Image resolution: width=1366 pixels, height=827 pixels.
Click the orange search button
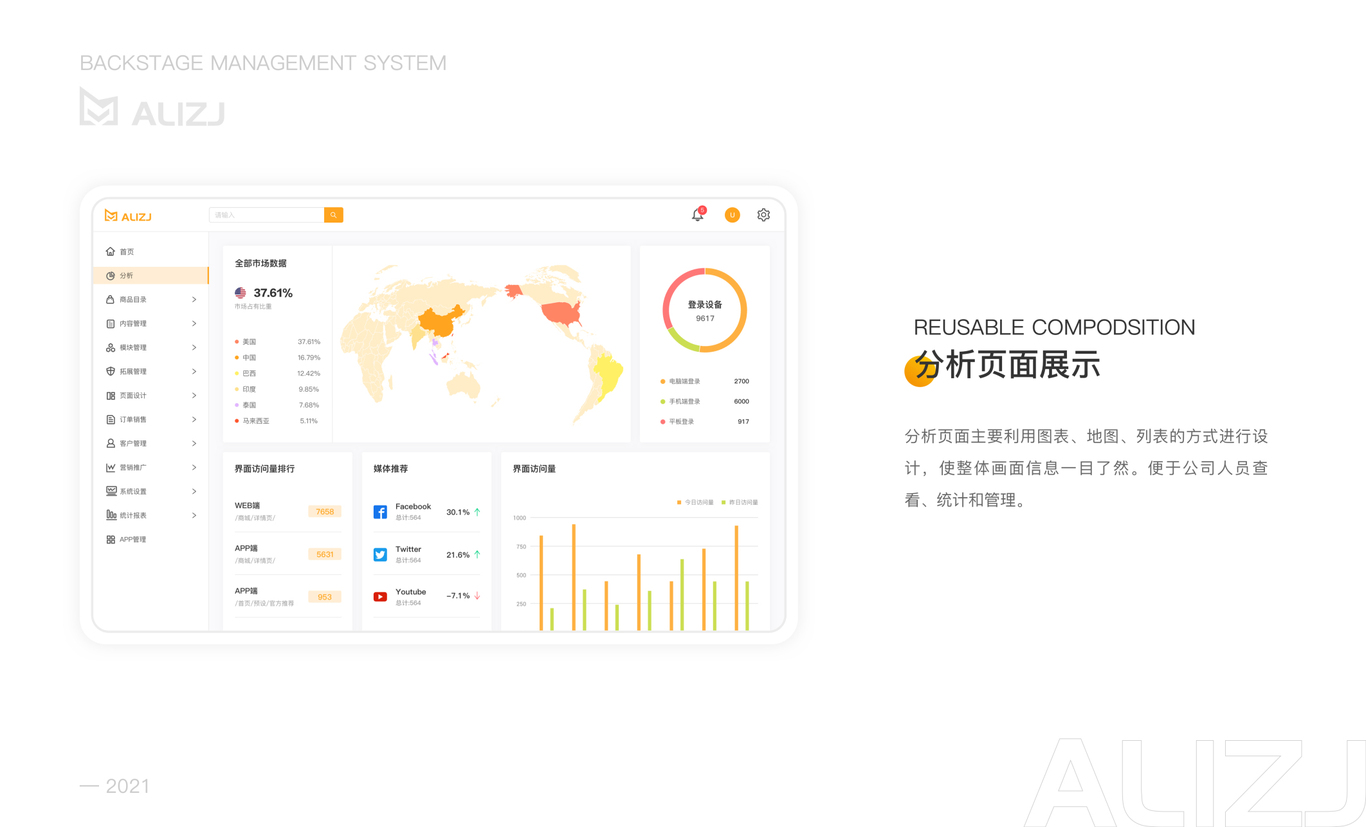[x=333, y=215]
